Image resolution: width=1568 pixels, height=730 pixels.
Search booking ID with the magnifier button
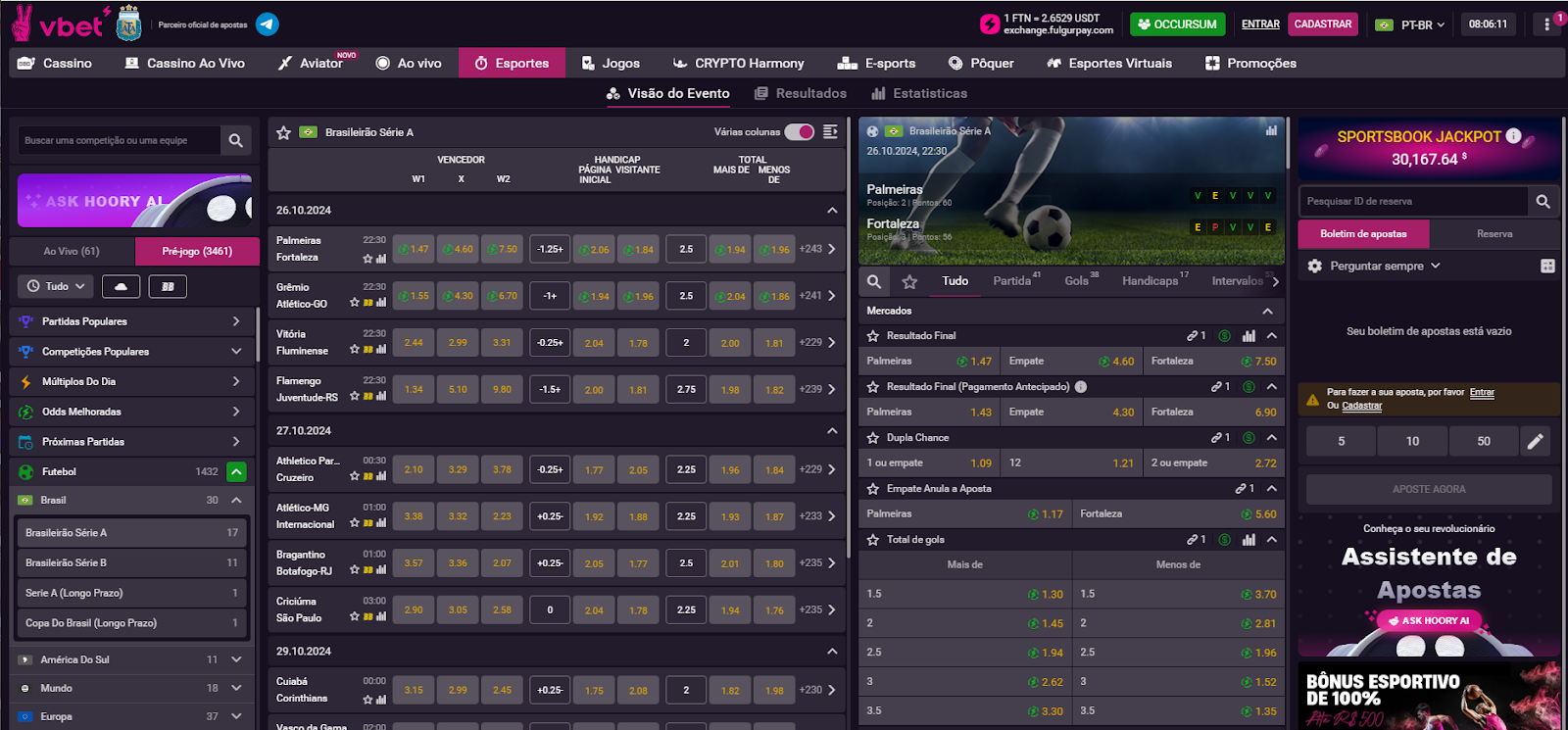[x=1543, y=201]
